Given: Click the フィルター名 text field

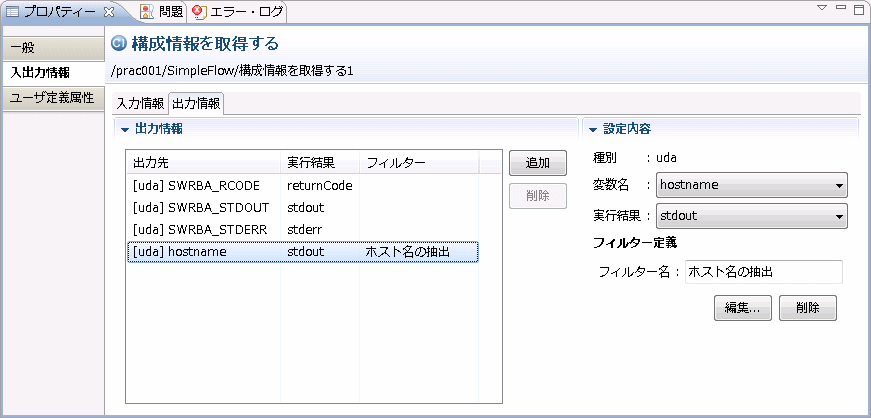Looking at the screenshot, I should point(764,272).
